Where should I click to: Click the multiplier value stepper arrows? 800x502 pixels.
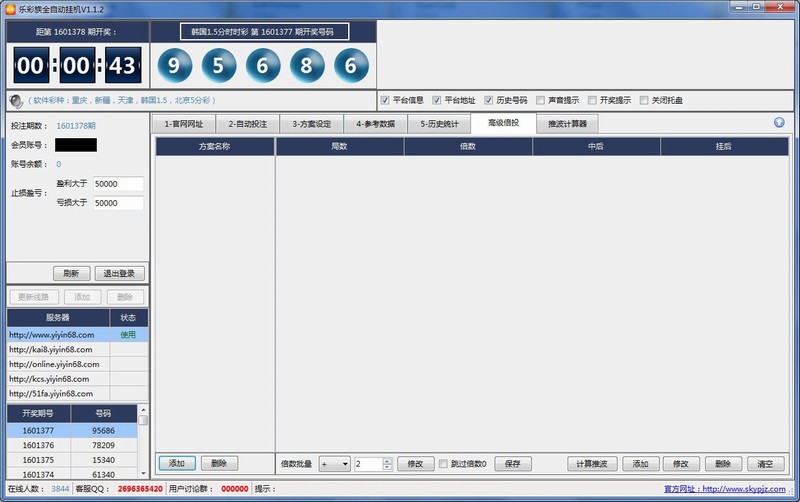pos(386,464)
